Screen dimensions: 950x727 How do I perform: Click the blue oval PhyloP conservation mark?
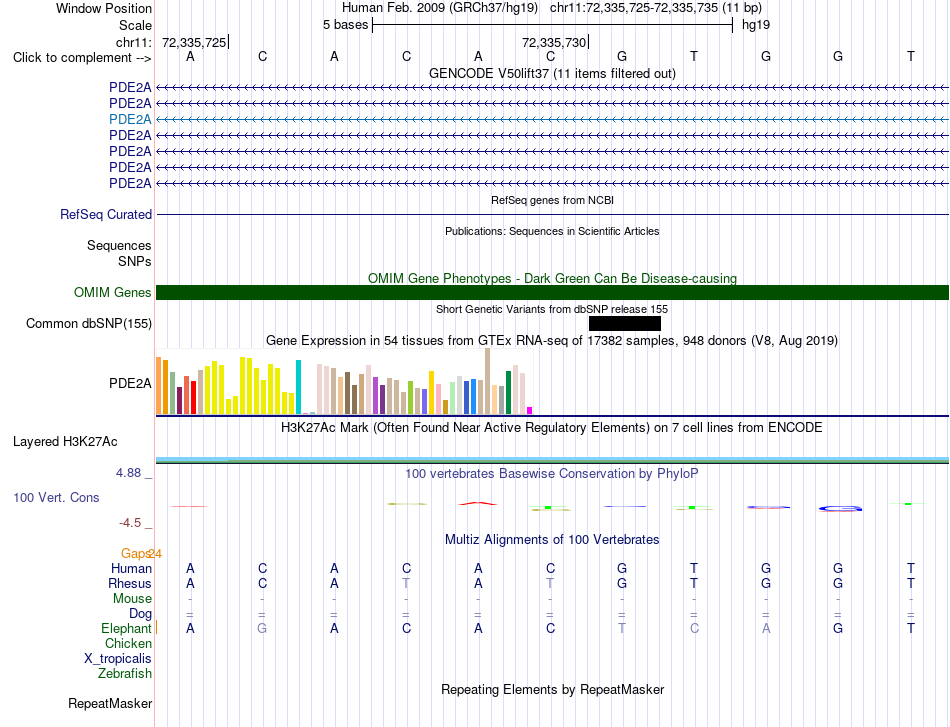pyautogui.click(x=840, y=508)
